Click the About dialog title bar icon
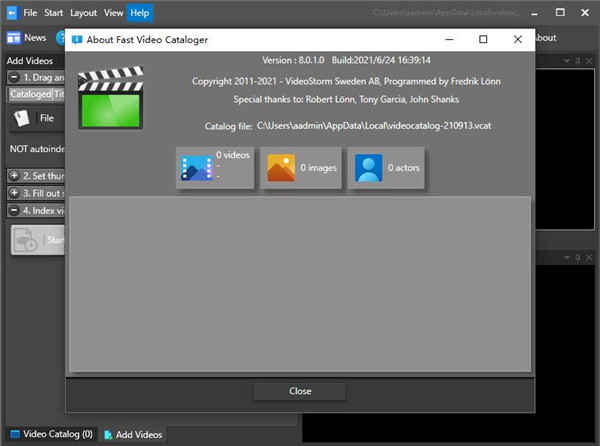This screenshot has width=600, height=446. pos(77,39)
